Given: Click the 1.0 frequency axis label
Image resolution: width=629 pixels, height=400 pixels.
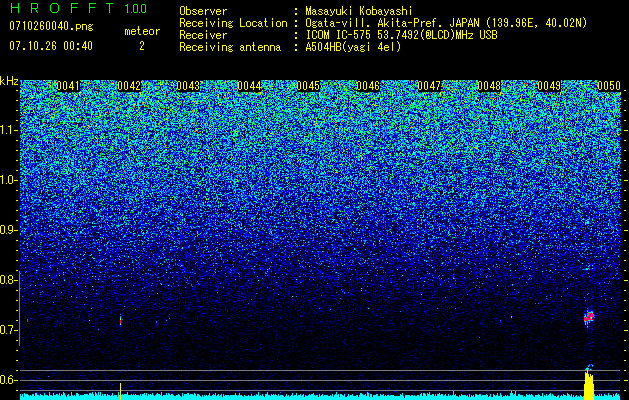Looking at the screenshot, I should [8, 180].
